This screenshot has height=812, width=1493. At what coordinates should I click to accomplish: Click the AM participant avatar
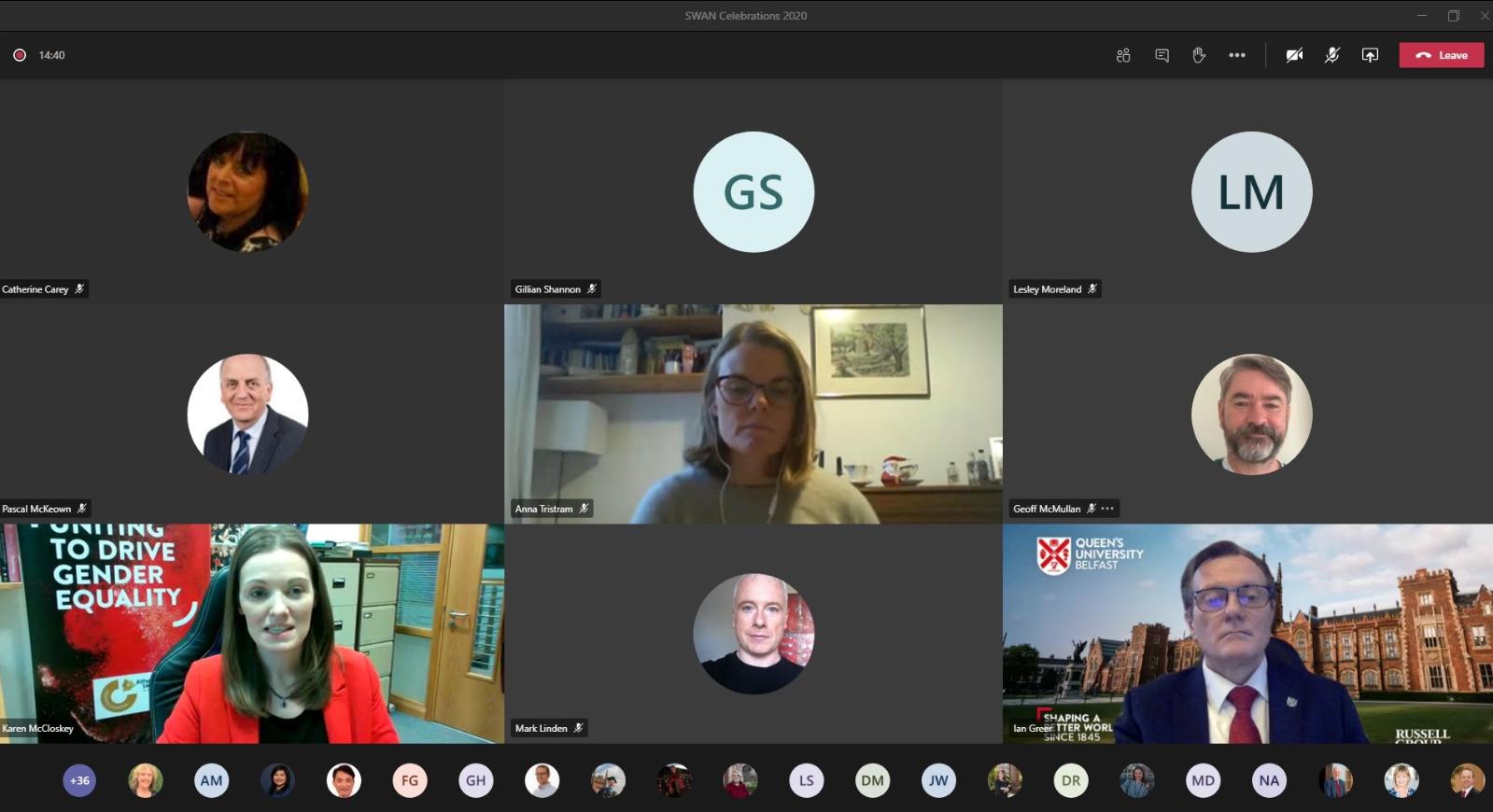tap(212, 780)
